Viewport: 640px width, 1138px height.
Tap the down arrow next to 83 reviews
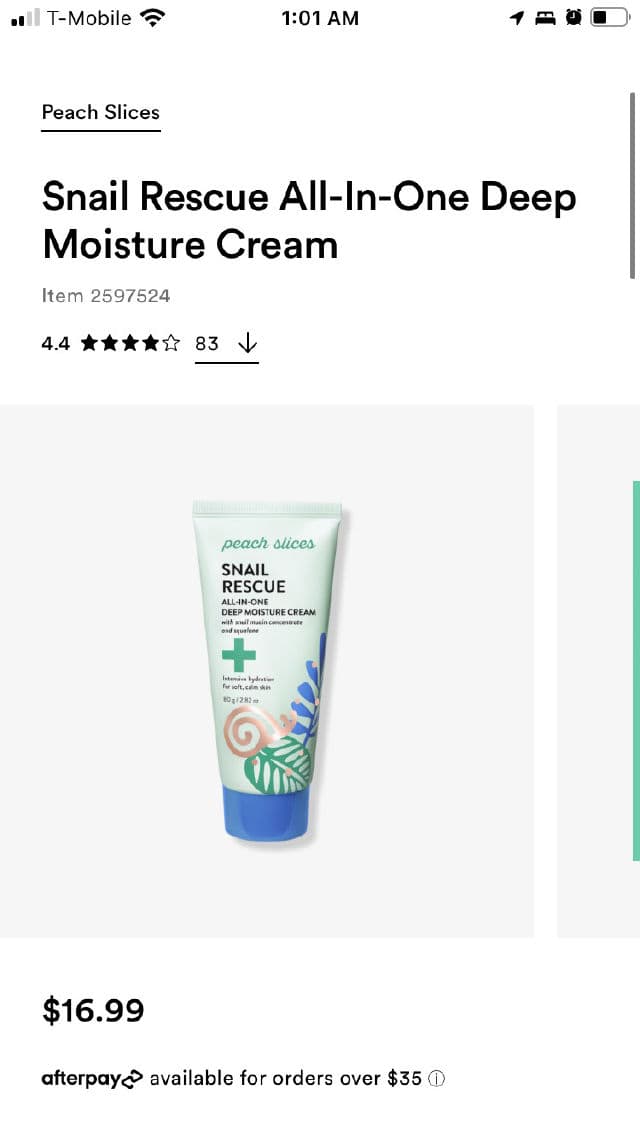coord(247,343)
